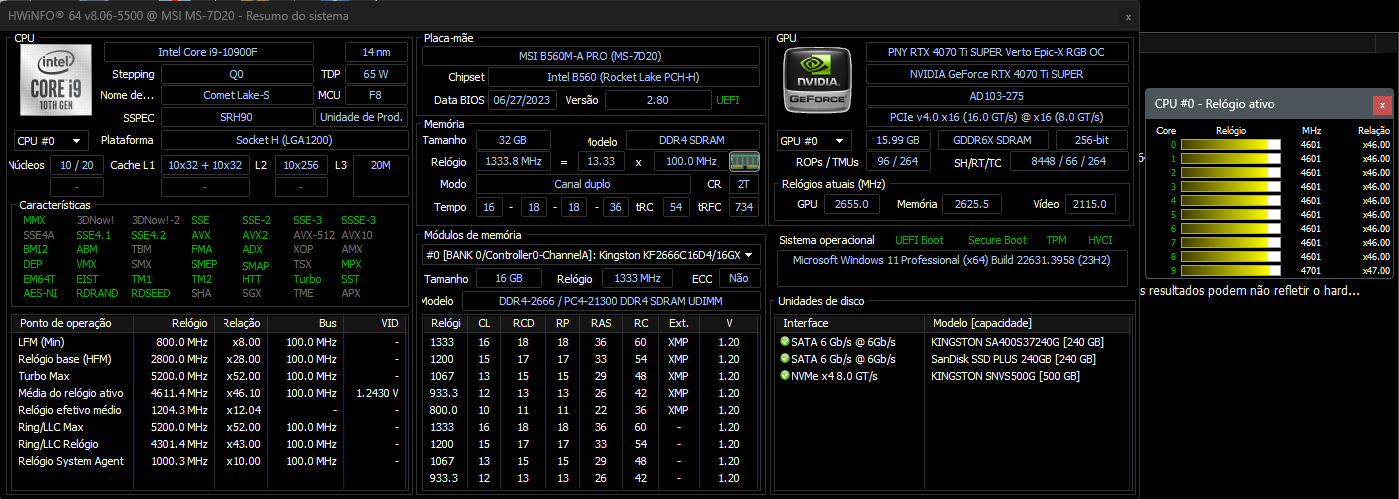Viewport: 1399px width, 499px height.
Task: Click the 800.0 XMP memory timing row
Action: click(x=591, y=410)
